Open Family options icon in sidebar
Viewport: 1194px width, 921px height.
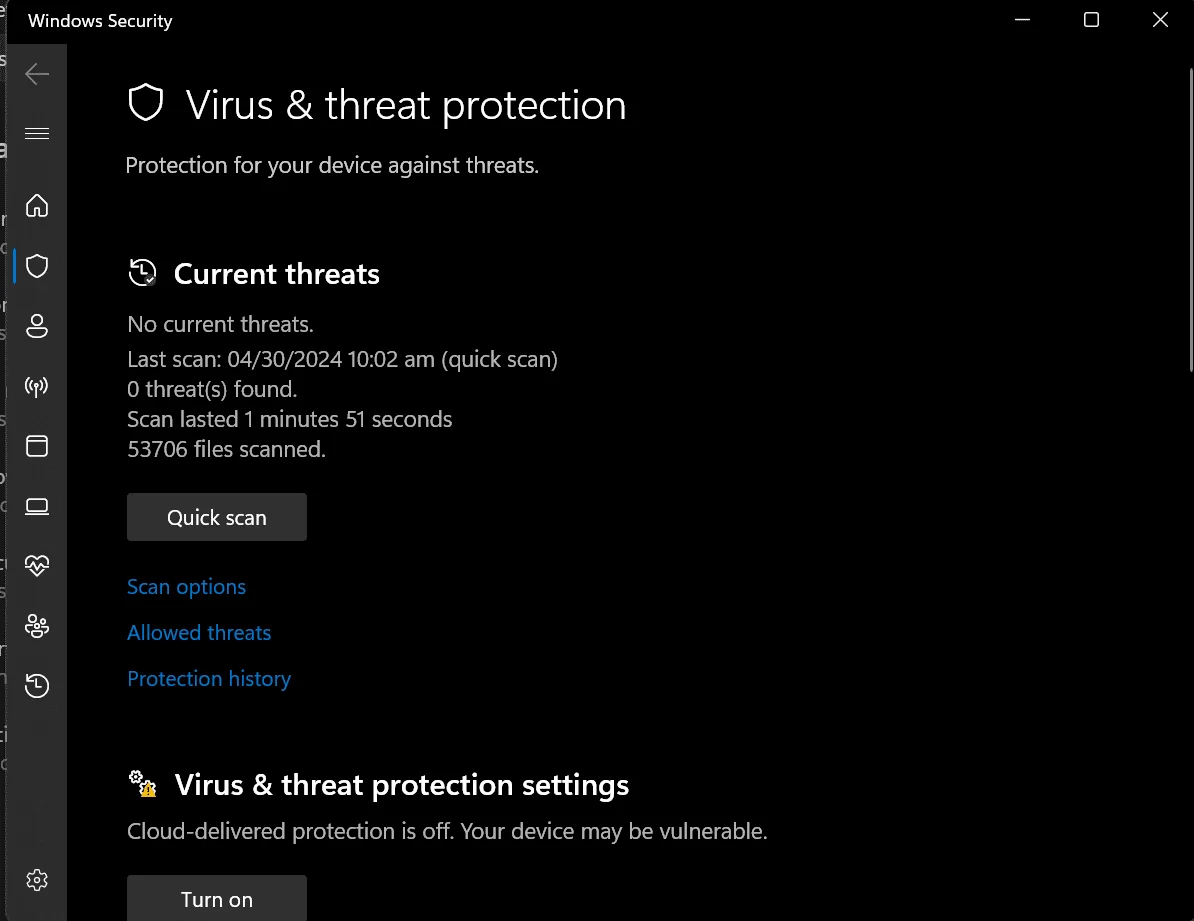pos(37,626)
